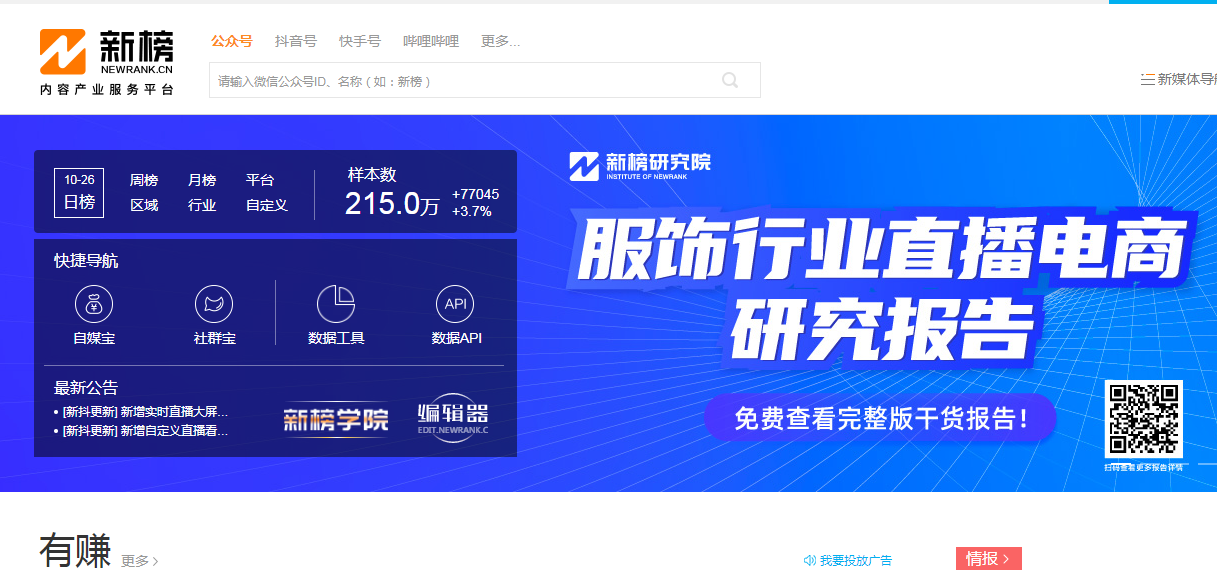Click the 新榜学院 logo
This screenshot has height=575, width=1217.
click(x=336, y=419)
